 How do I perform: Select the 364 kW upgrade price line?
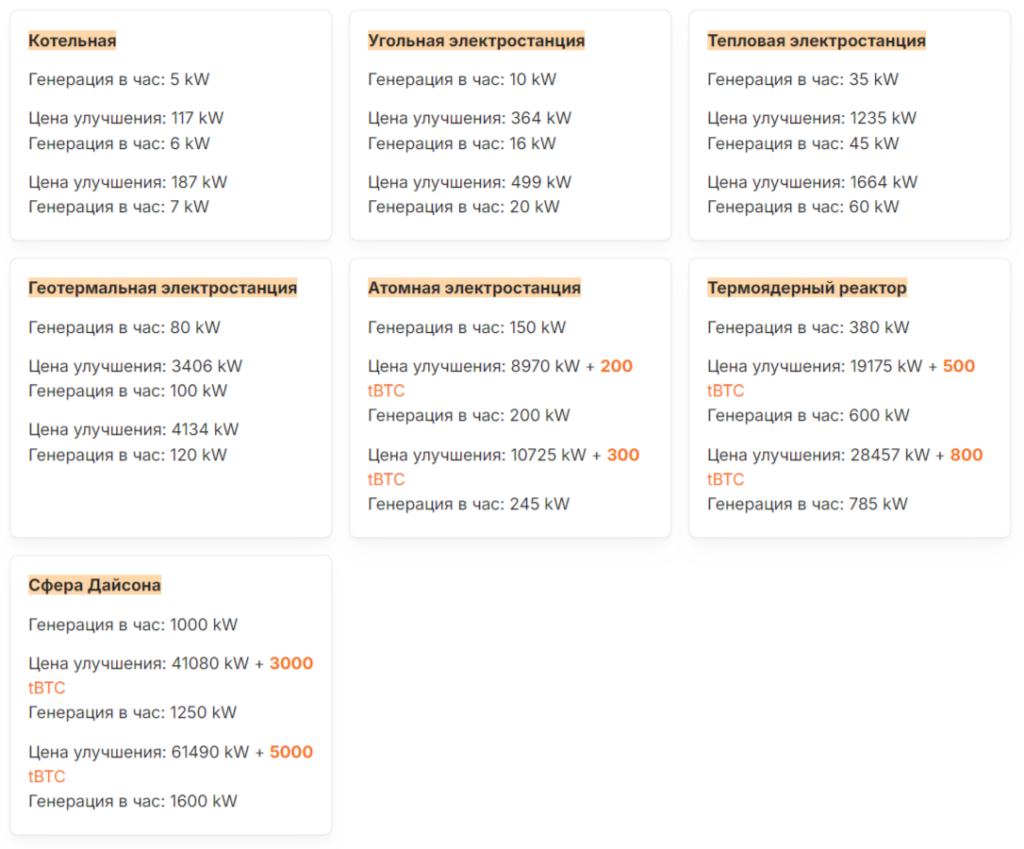click(x=470, y=118)
